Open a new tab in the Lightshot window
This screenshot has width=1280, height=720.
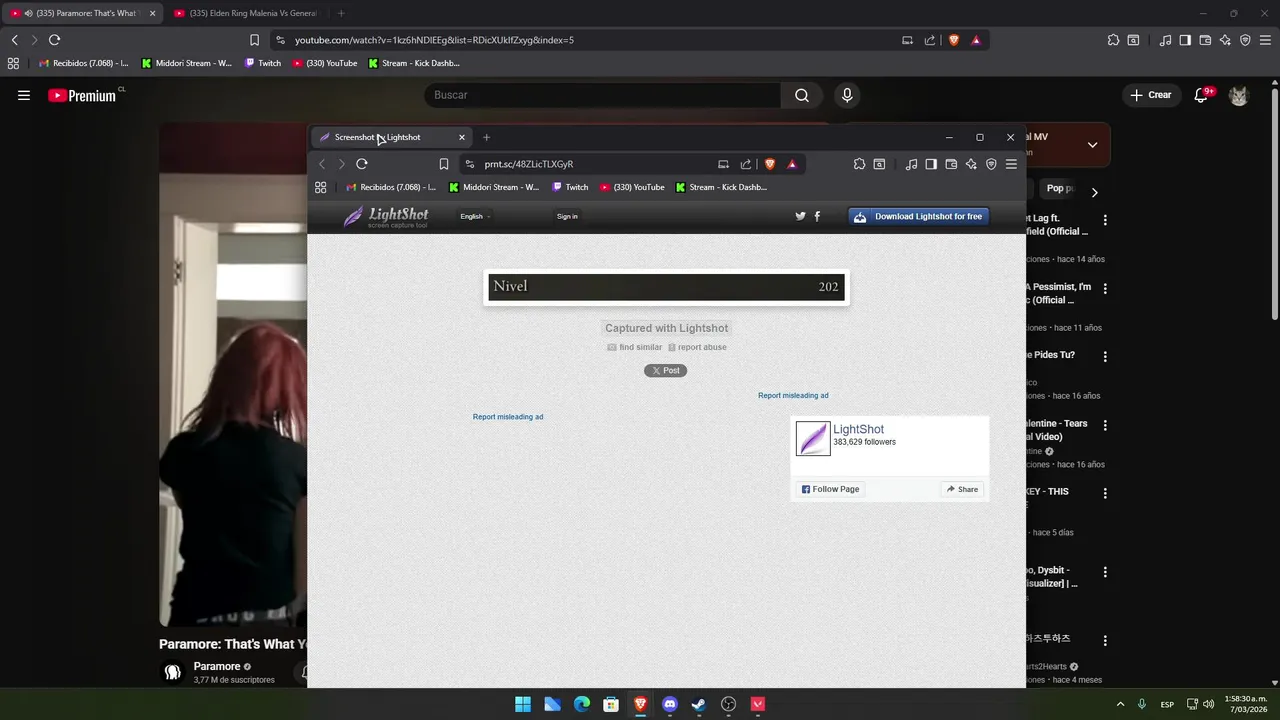(486, 137)
